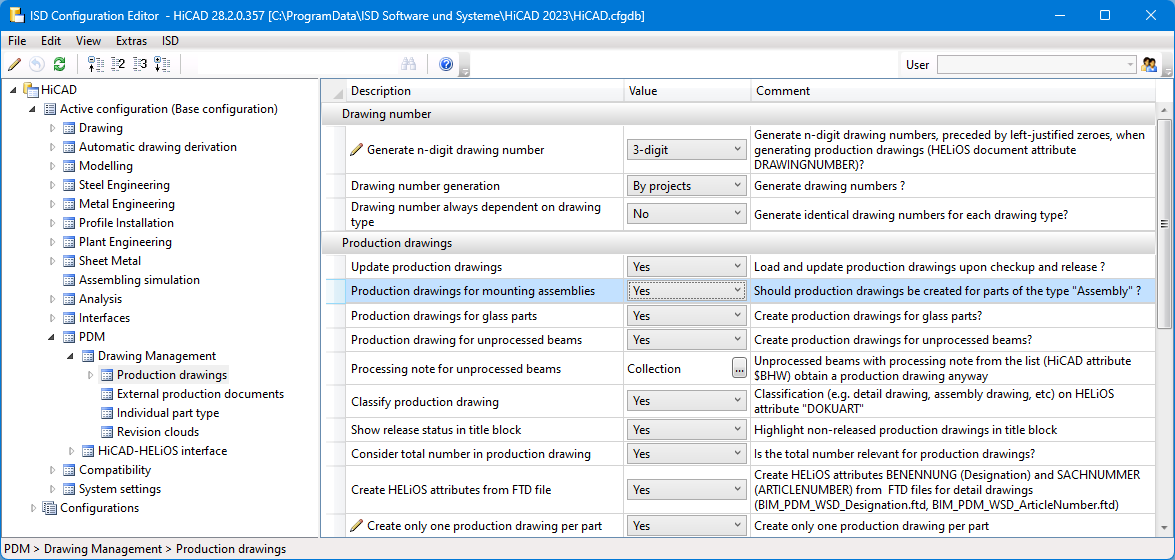Click the expand all levels toolbar icon
Viewport: 1175px width, 560px height.
162,64
